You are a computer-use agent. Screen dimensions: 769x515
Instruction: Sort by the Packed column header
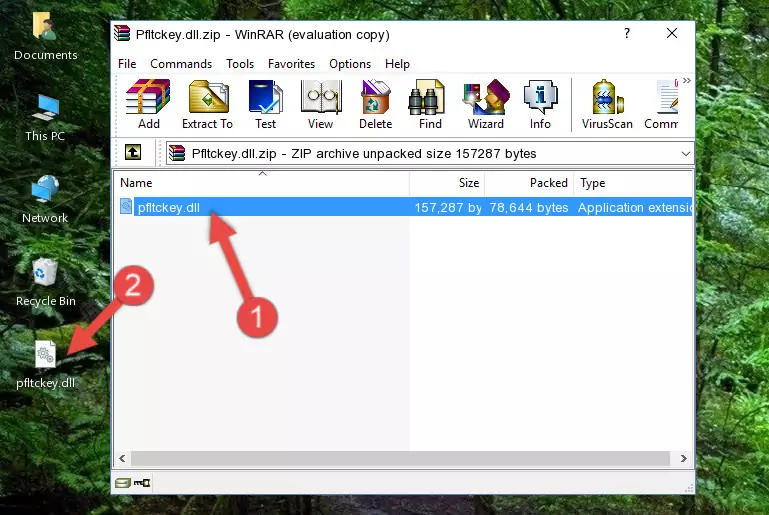click(x=529, y=183)
